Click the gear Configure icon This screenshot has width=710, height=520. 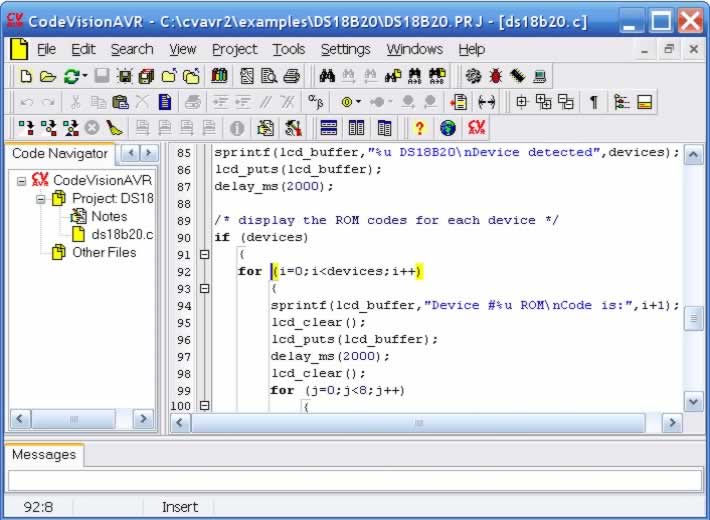474,76
